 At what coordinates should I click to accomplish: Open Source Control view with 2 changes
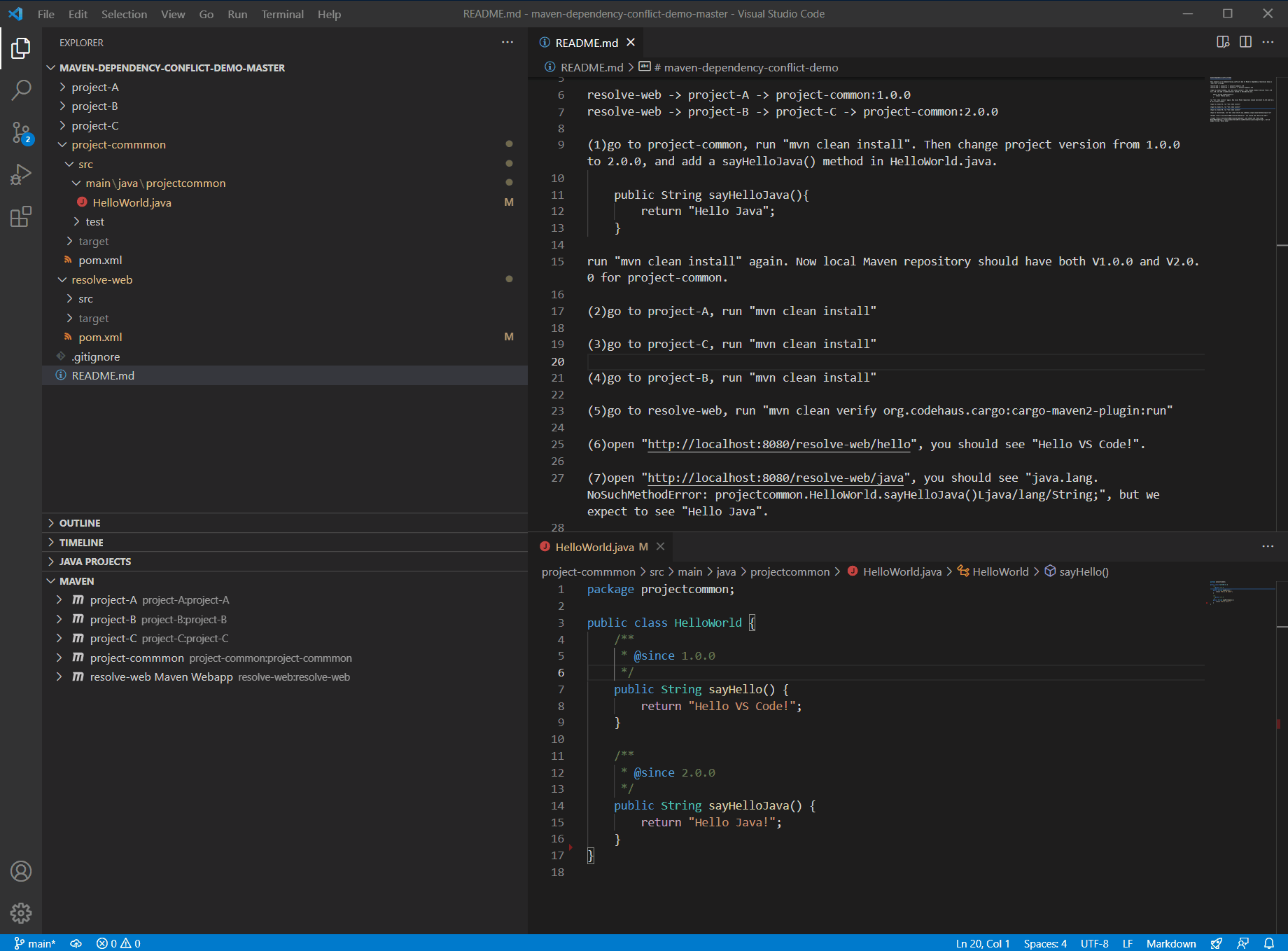tap(21, 132)
